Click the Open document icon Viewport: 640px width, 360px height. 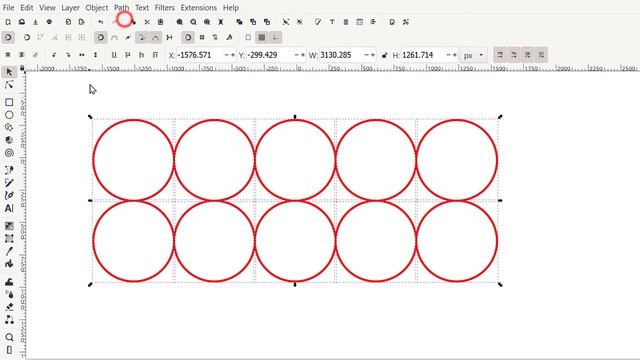coord(22,22)
